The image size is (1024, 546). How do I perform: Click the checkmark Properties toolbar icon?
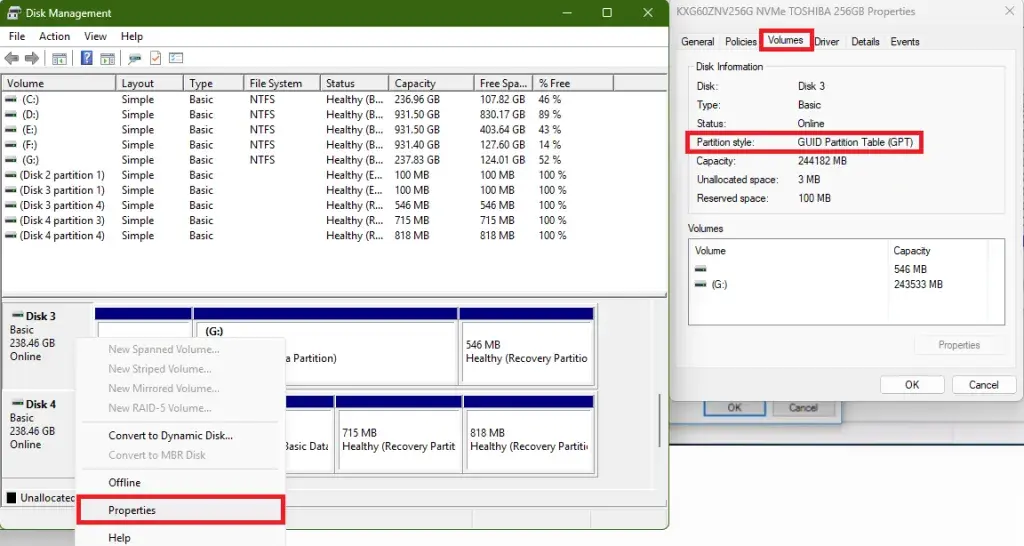[x=155, y=58]
